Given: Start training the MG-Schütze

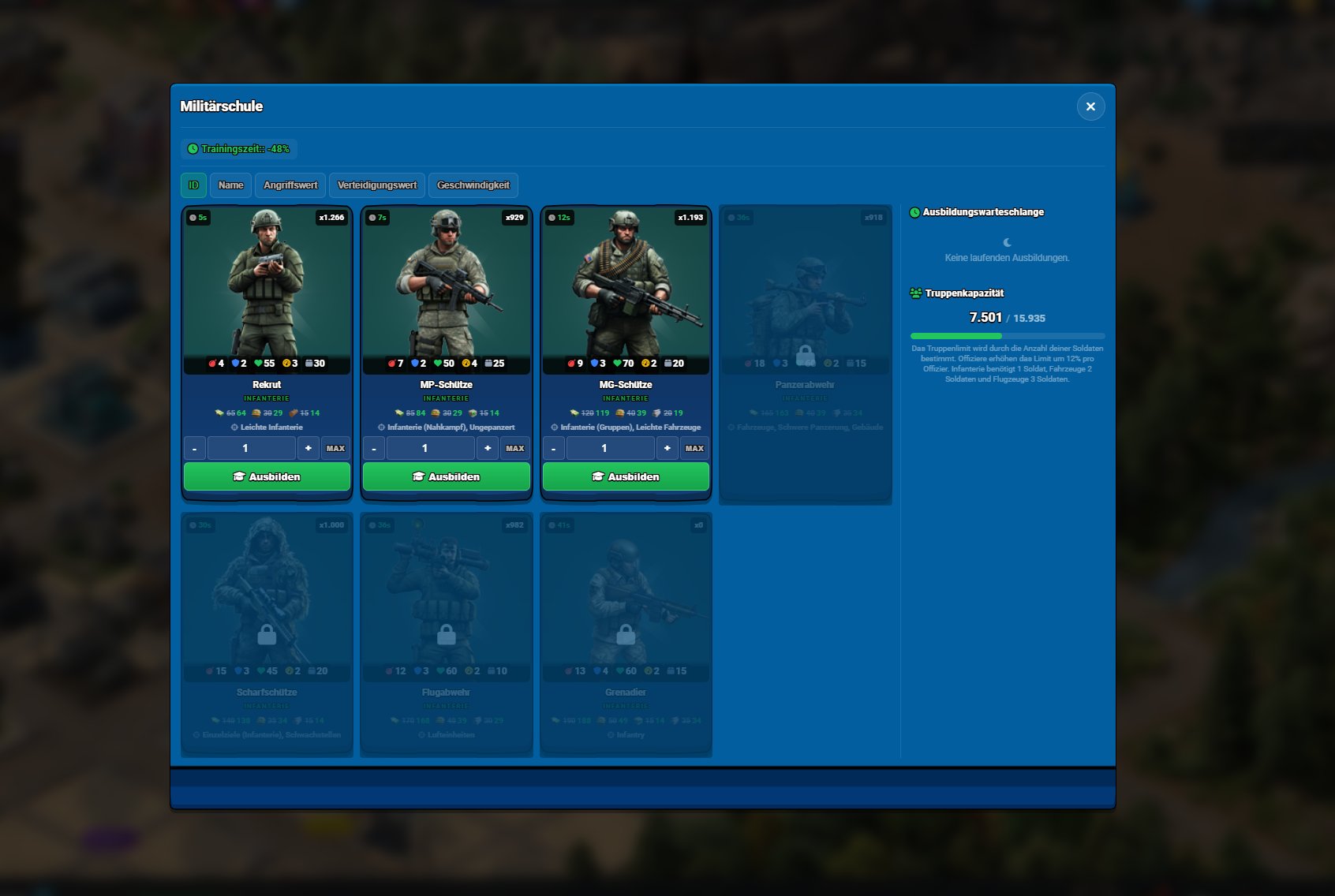Looking at the screenshot, I should point(626,476).
